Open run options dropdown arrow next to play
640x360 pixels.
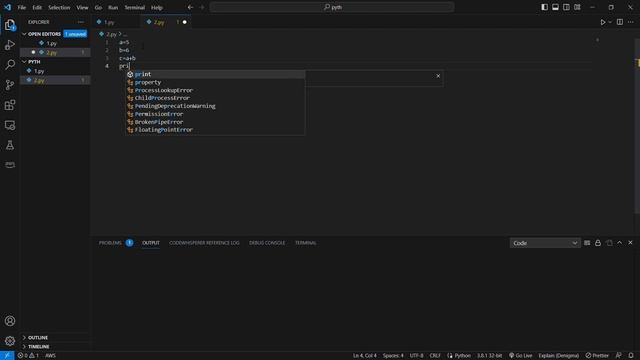[x=610, y=22]
